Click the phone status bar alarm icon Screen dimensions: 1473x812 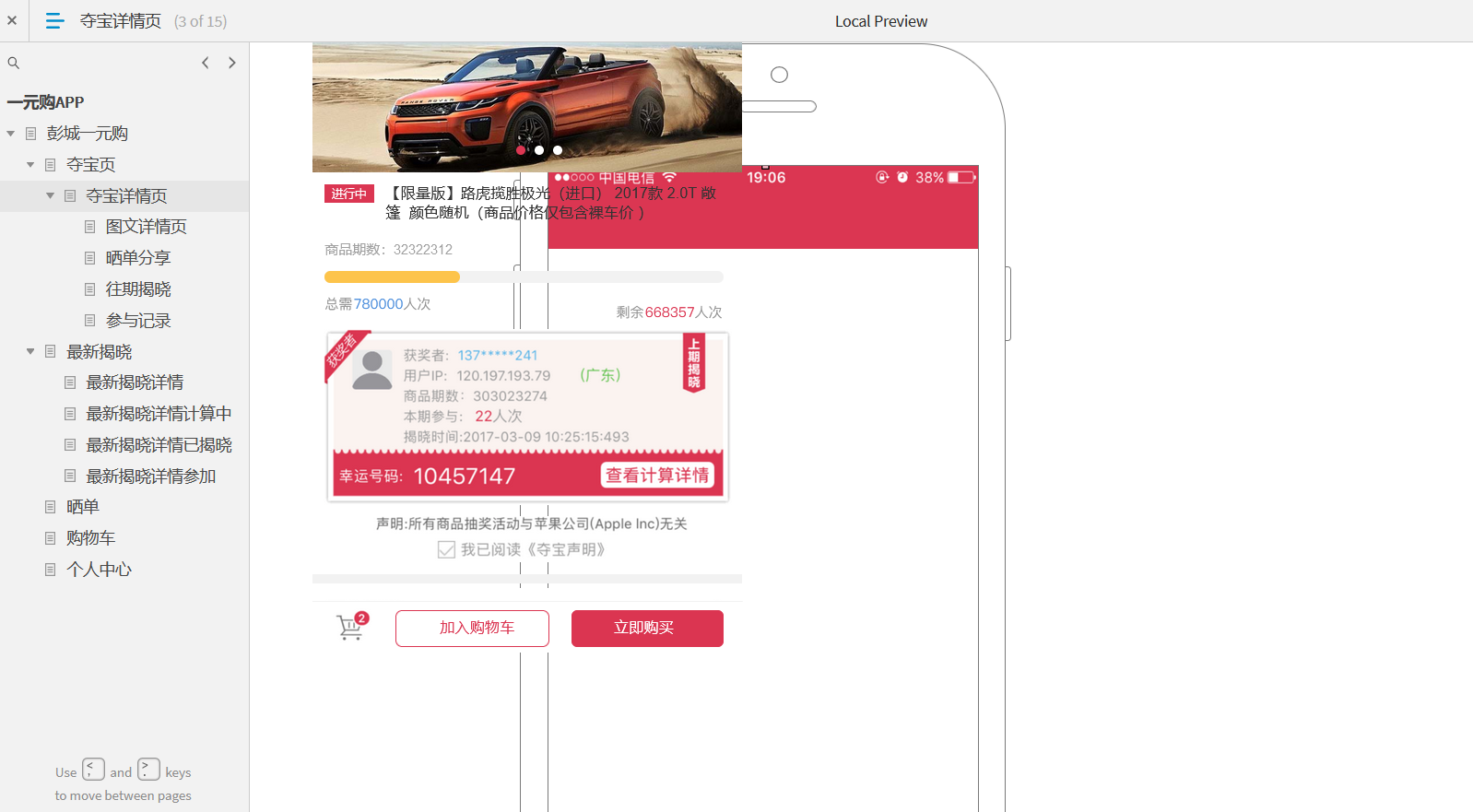tap(902, 177)
